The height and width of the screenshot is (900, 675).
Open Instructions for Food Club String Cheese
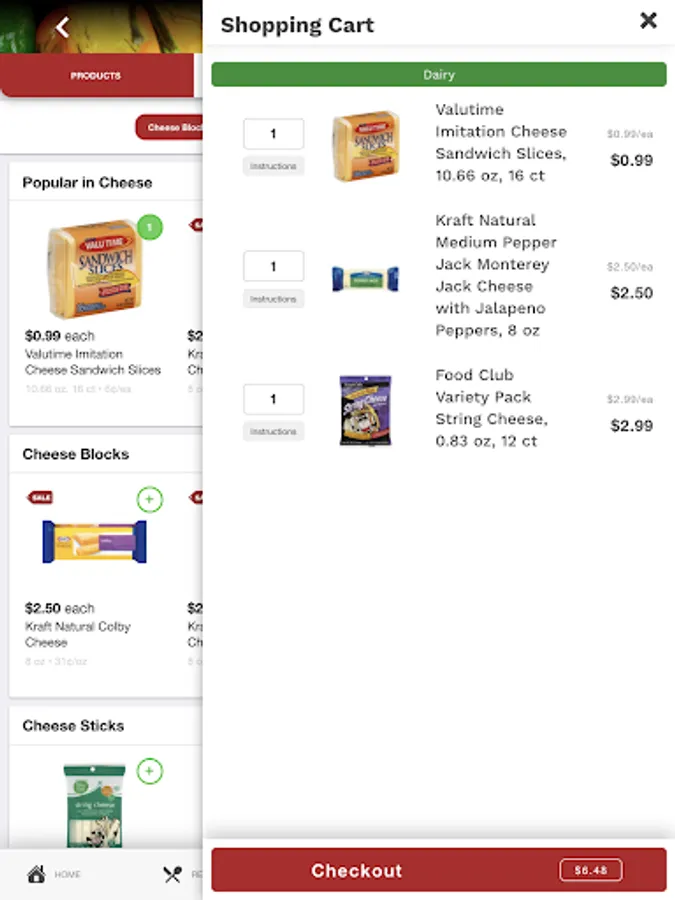273,431
